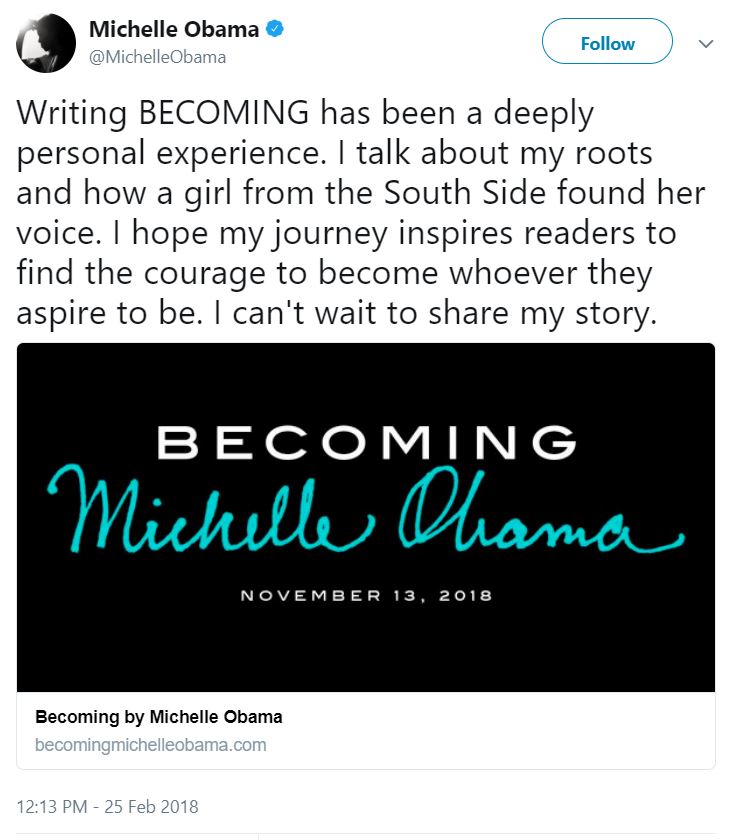Click the first line Writing BECOMING has been
738x840 pixels.
click(305, 114)
